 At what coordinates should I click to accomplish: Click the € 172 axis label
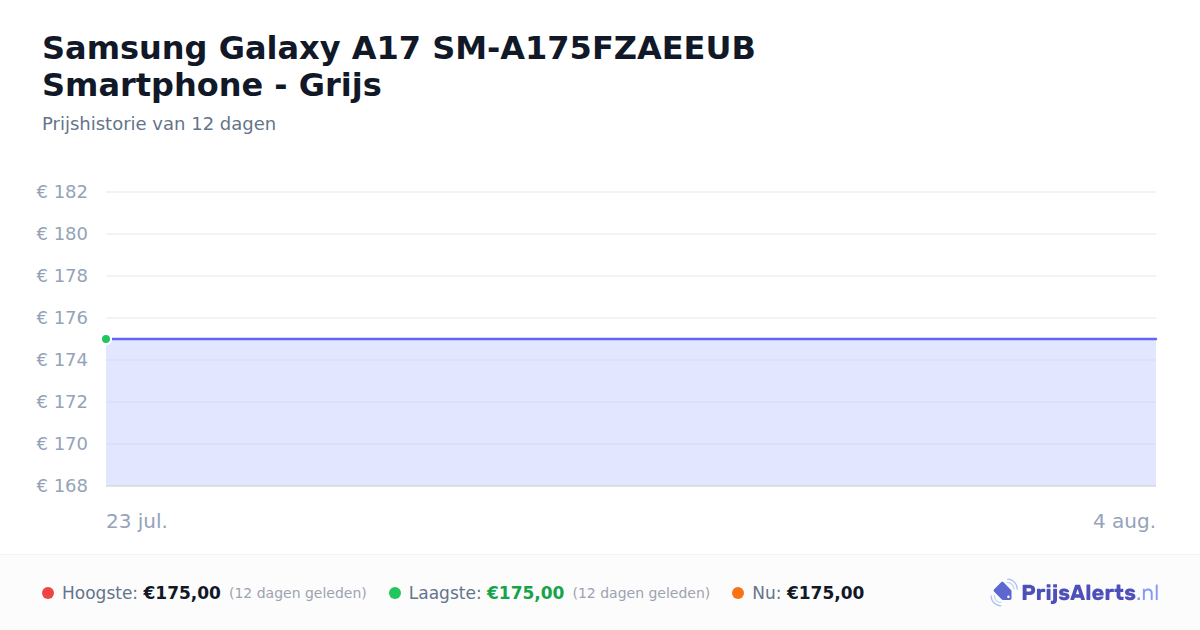62,402
